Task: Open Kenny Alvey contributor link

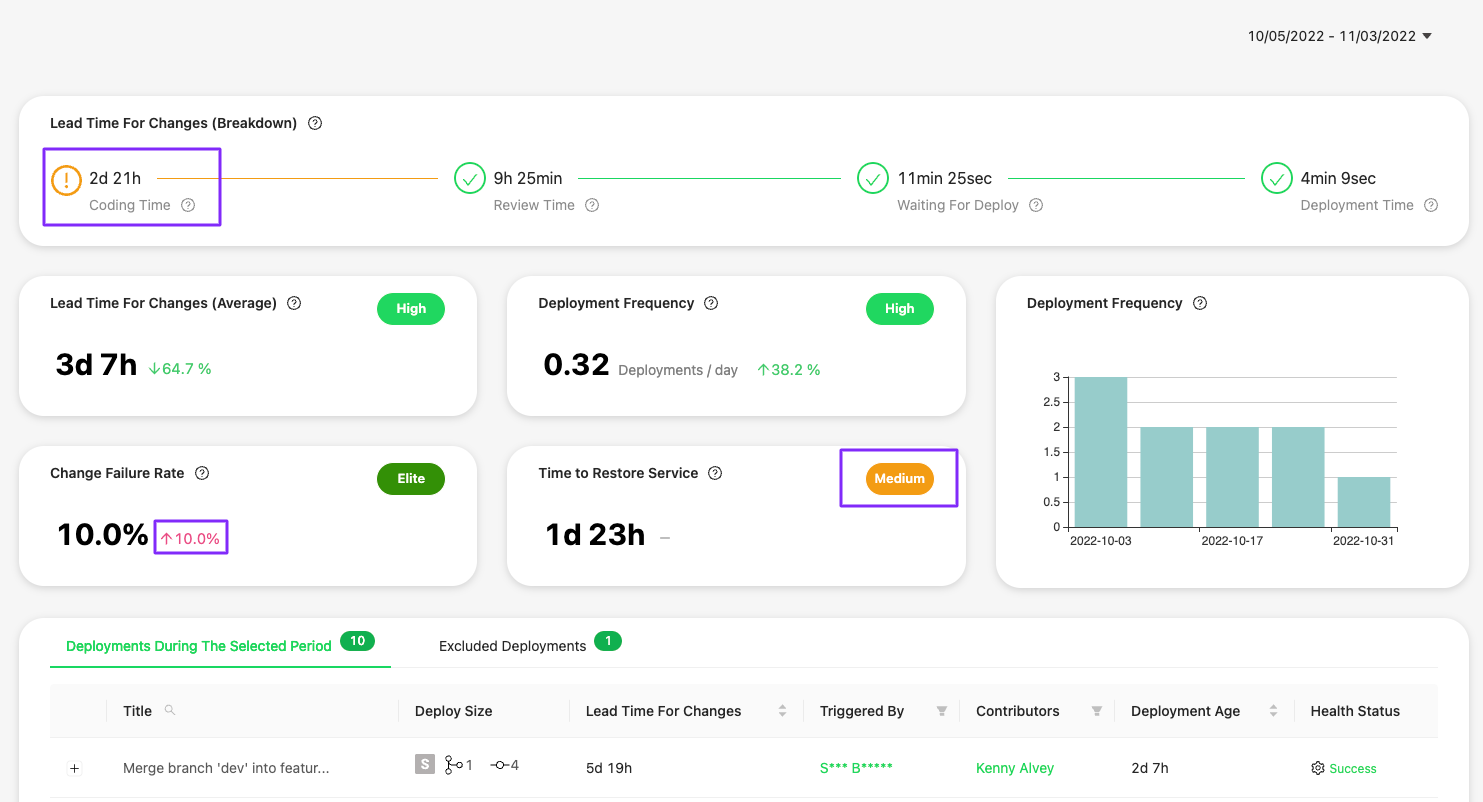Action: coord(1015,768)
